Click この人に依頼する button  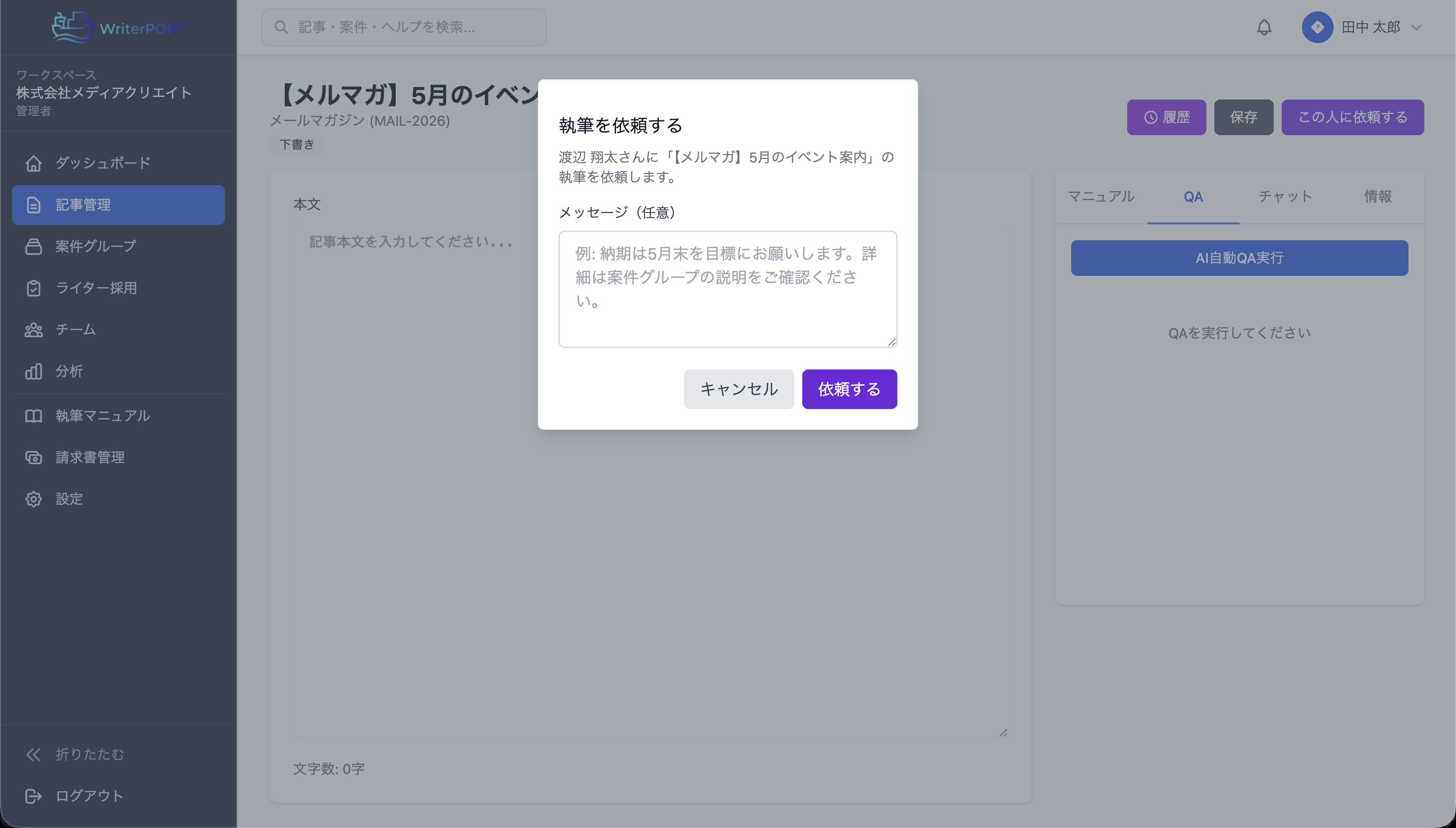tap(1352, 117)
